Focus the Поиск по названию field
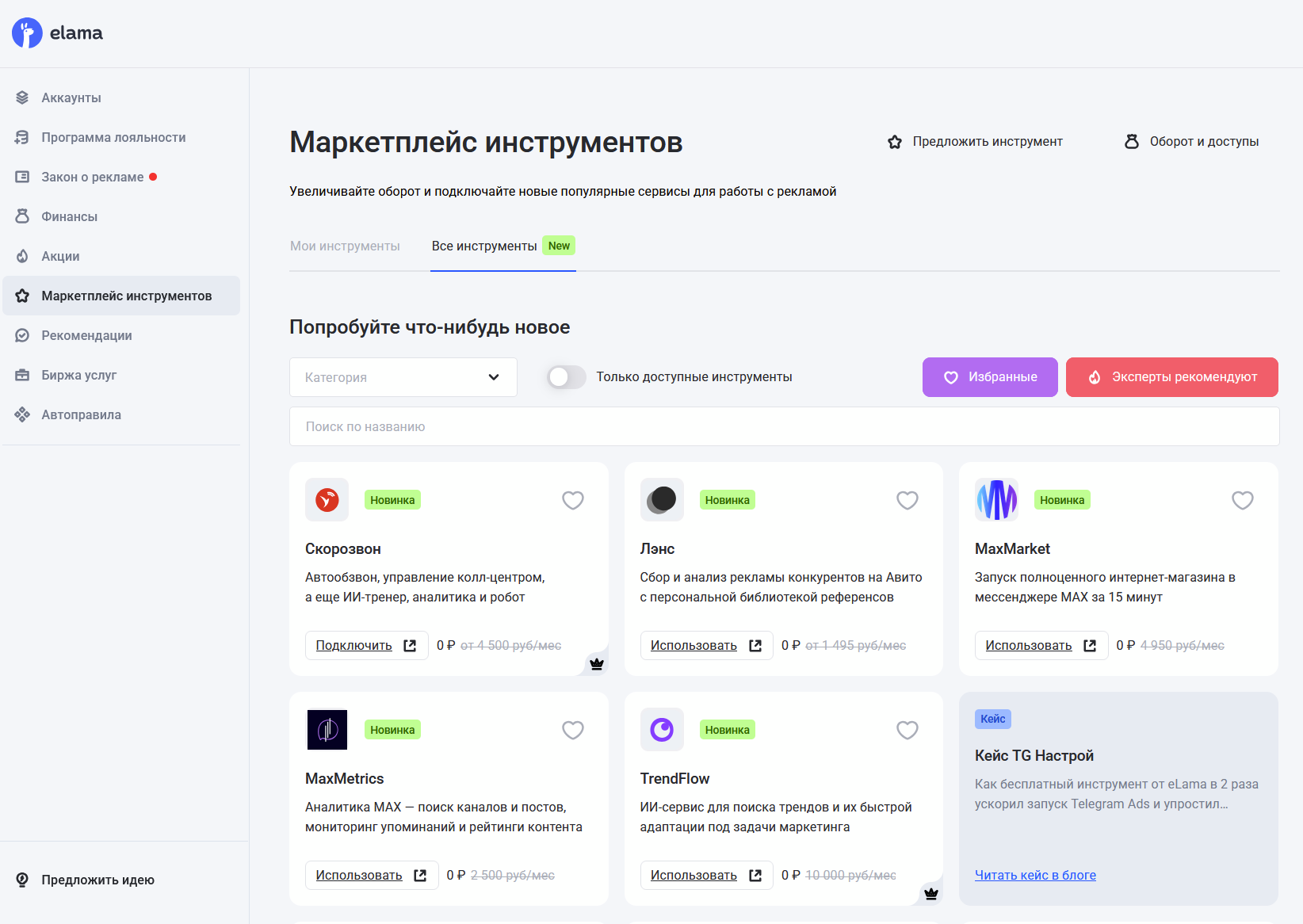 (785, 426)
